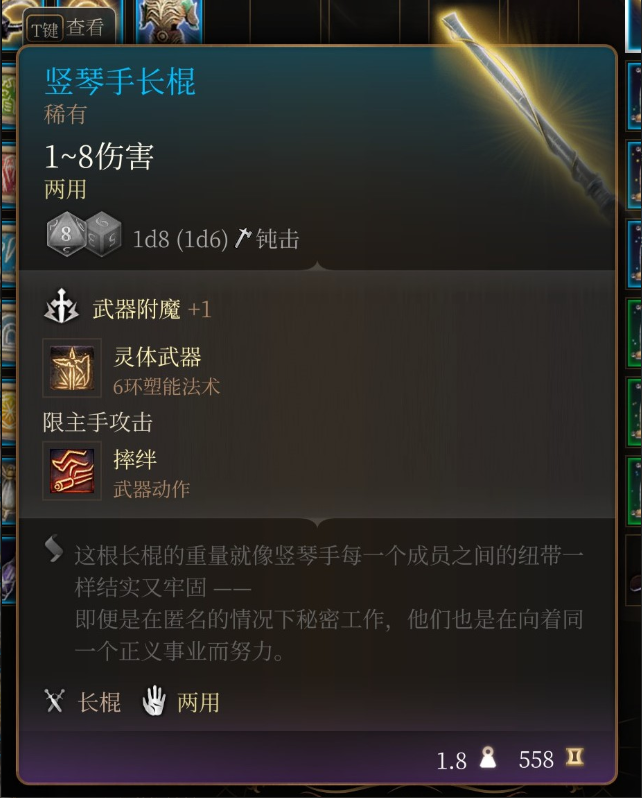
Task: Click the crossed swords 长棍 weapon type icon
Action: 54,701
